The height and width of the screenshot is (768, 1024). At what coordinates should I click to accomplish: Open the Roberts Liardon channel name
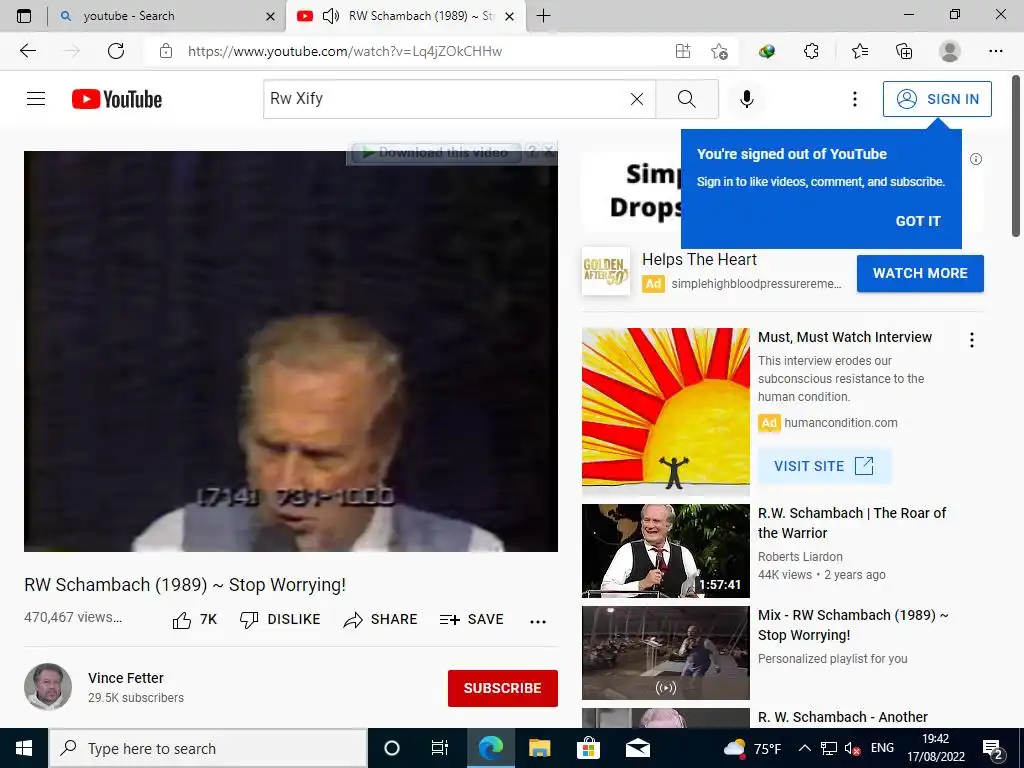tap(800, 556)
